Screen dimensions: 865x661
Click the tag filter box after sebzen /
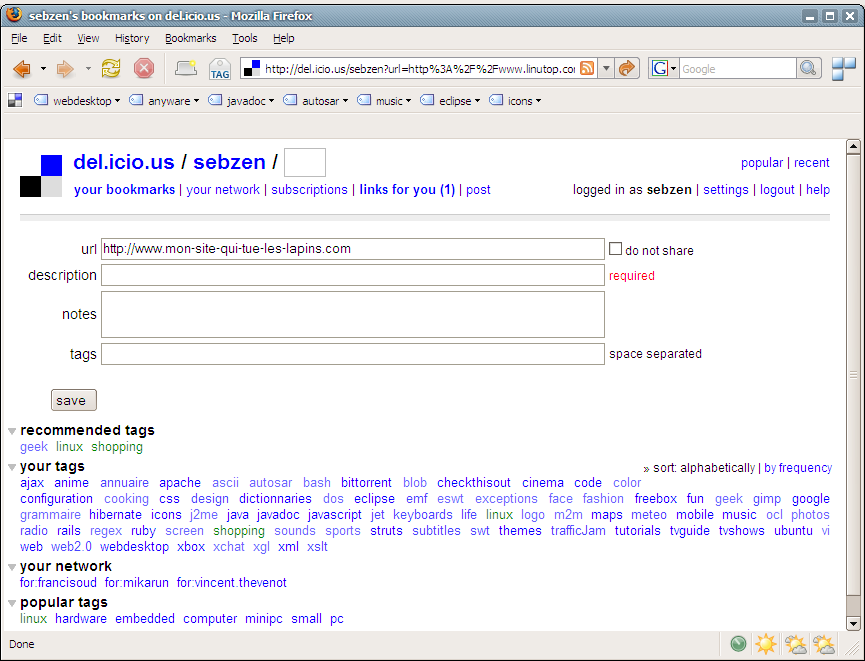[x=305, y=162]
